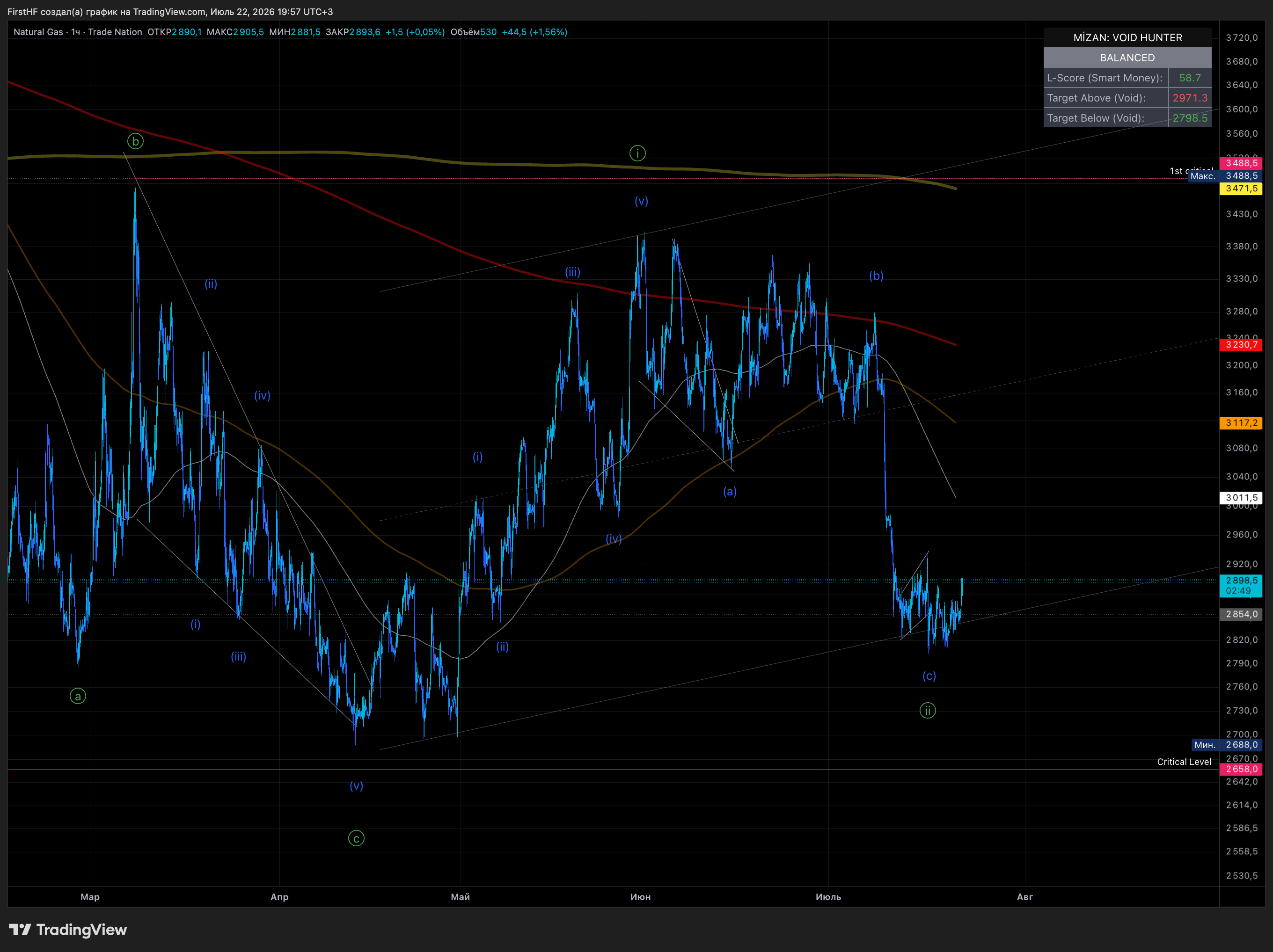Click the 3430,0 price axis tick
1273x952 pixels.
1241,214
